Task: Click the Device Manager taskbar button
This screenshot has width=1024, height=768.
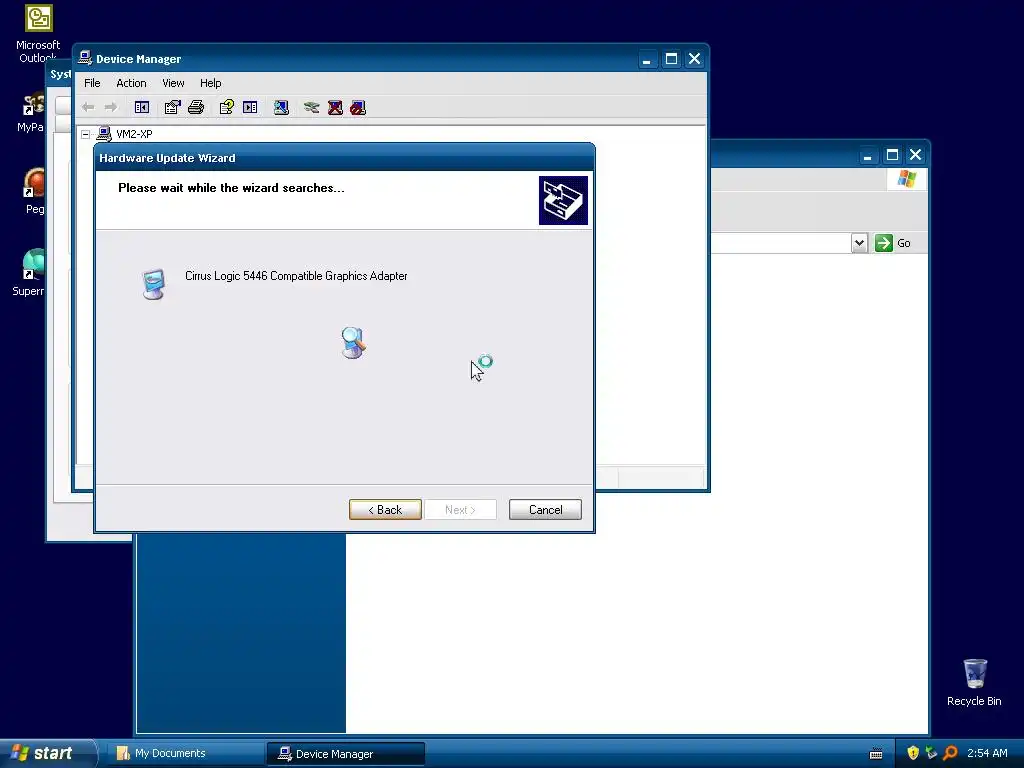Action: 345,754
